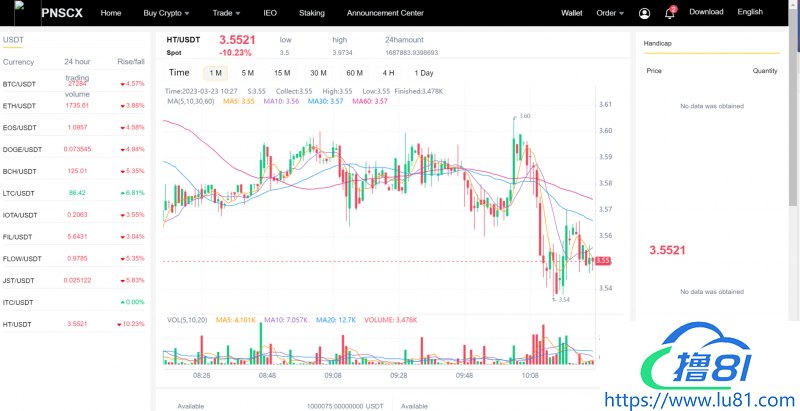
Task: Open the notification bell icon
Action: coord(669,13)
